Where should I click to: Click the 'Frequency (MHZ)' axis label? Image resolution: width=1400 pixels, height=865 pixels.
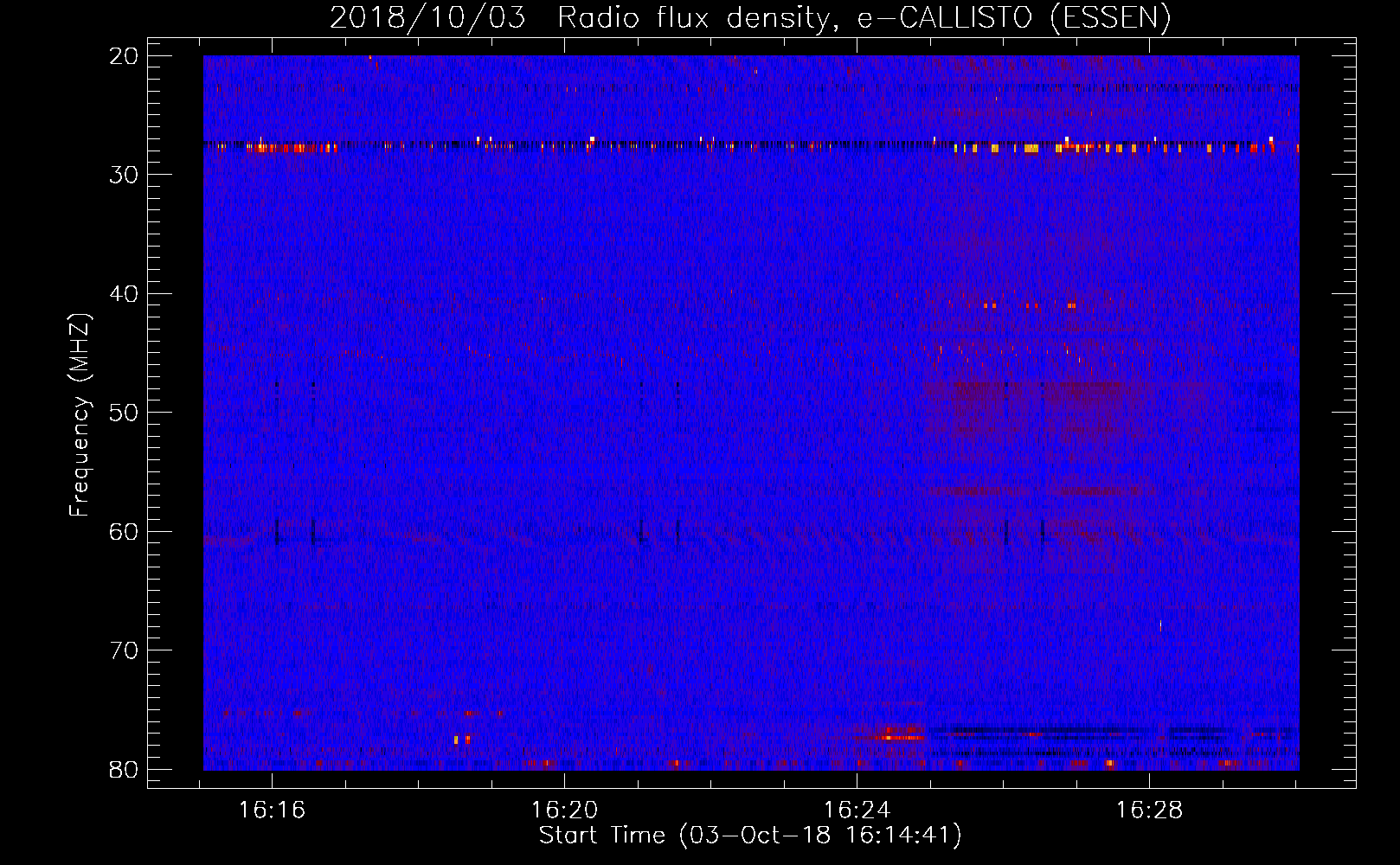click(x=80, y=415)
